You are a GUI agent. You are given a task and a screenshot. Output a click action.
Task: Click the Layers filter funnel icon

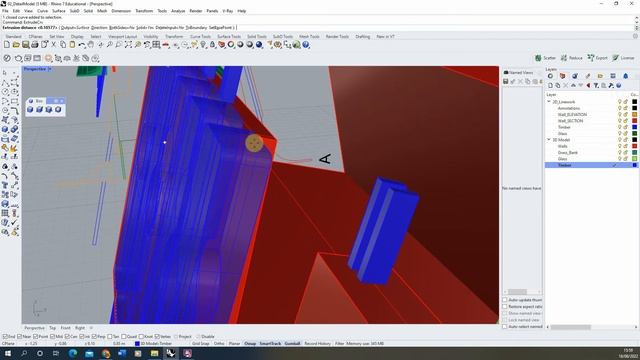[596, 85]
